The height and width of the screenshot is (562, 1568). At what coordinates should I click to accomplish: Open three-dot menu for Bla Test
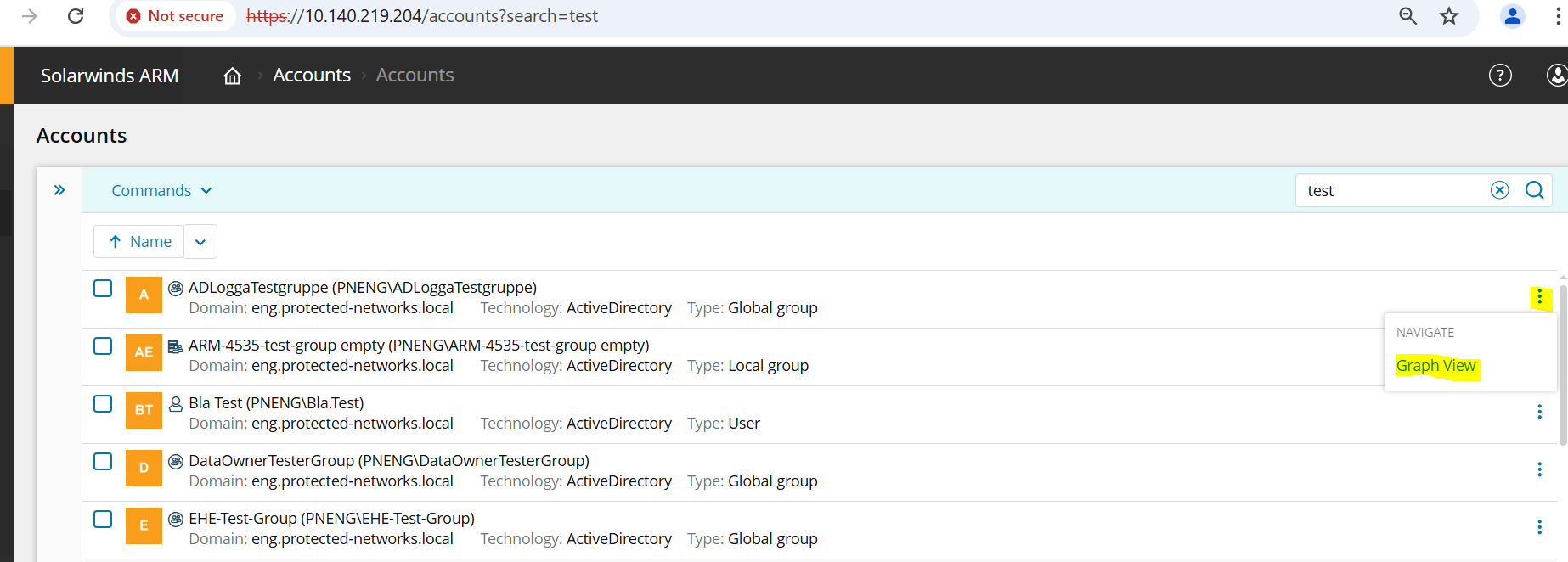1539,412
